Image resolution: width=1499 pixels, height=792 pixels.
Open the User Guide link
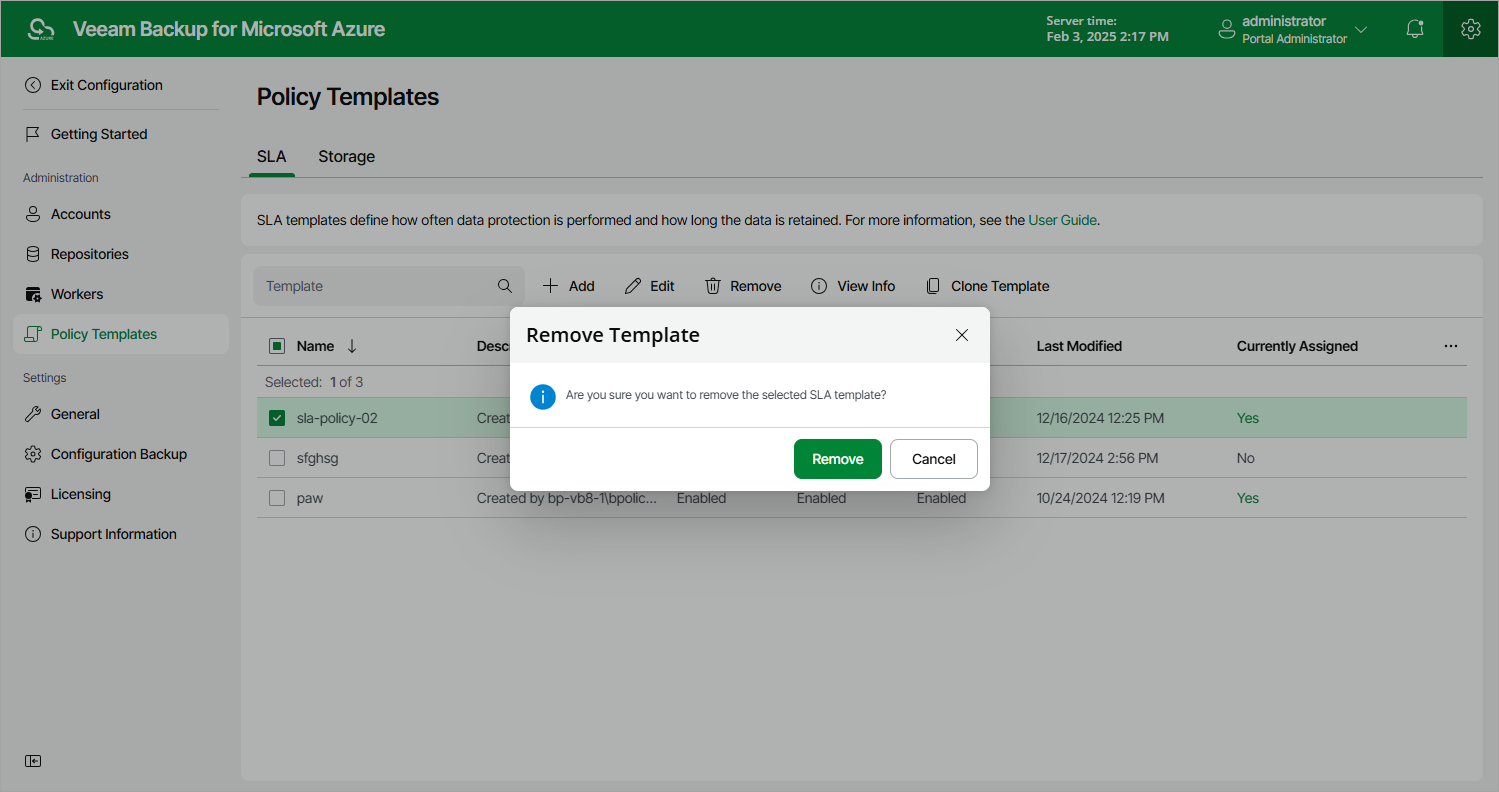pyautogui.click(x=1062, y=220)
